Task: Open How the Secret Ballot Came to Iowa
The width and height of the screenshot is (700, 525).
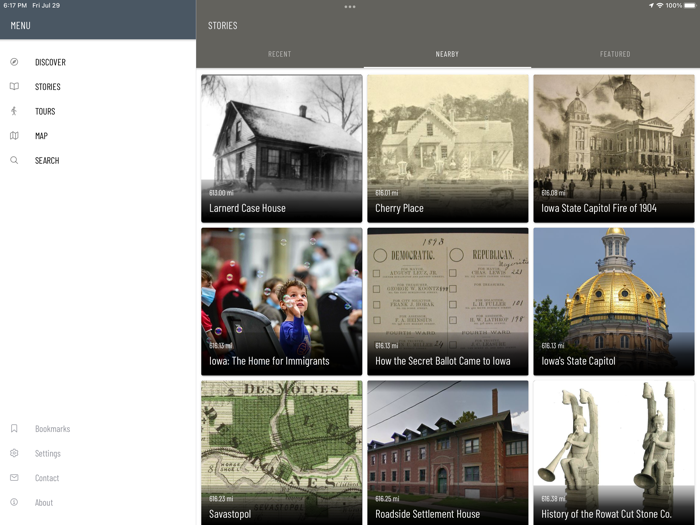Action: pyautogui.click(x=448, y=301)
